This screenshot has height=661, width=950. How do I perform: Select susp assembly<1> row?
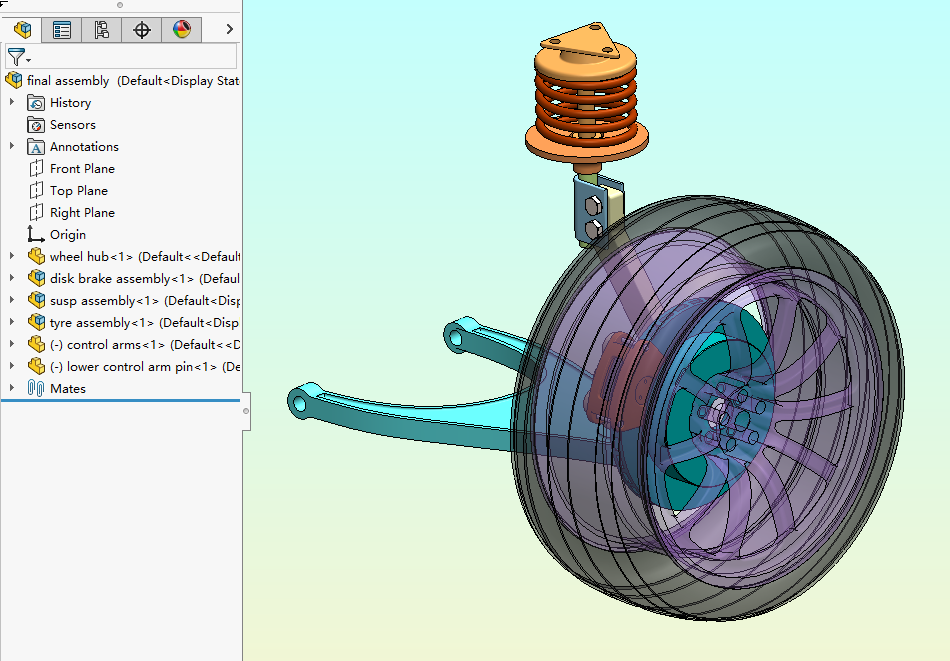click(x=144, y=301)
